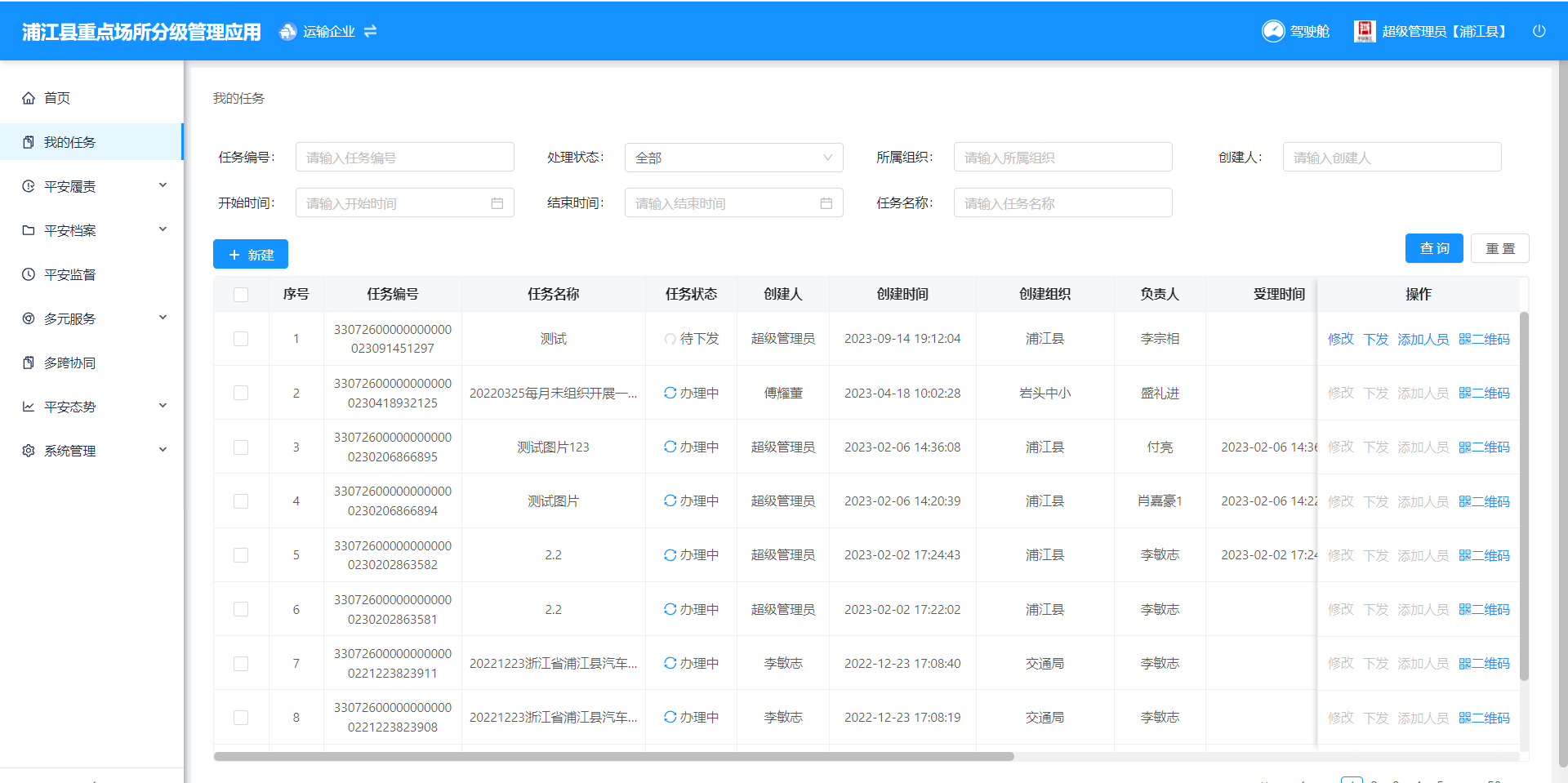Open the 首页 menu item
The image size is (1568, 783).
click(x=91, y=98)
